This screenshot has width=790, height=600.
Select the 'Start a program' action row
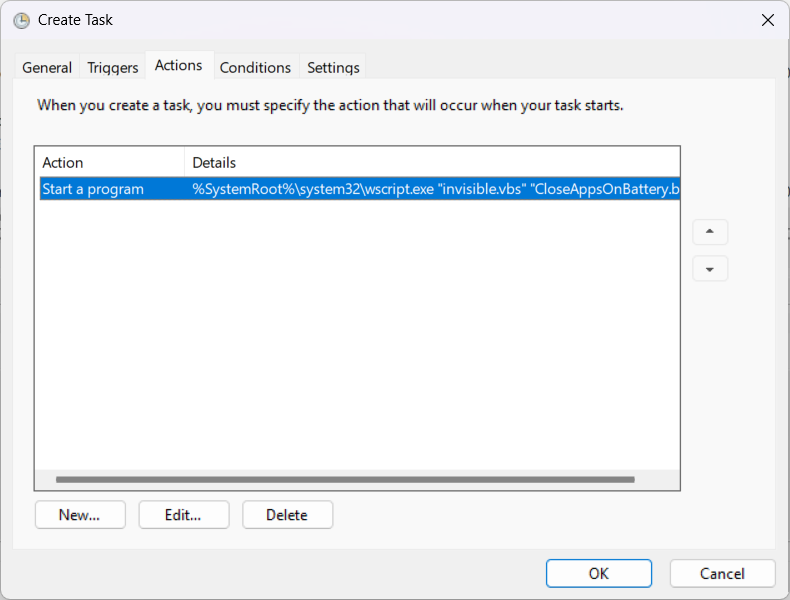(x=93, y=189)
